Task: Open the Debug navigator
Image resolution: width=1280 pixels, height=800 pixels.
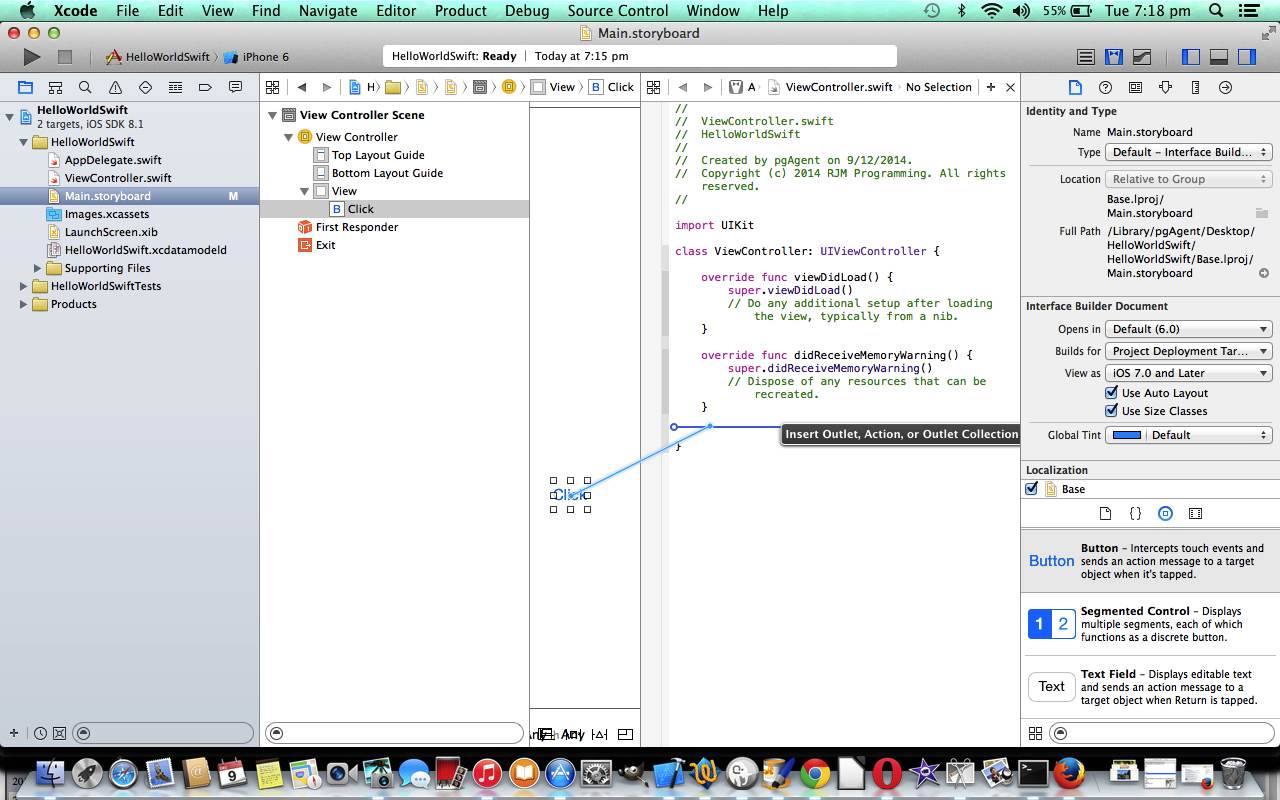Action: [175, 87]
